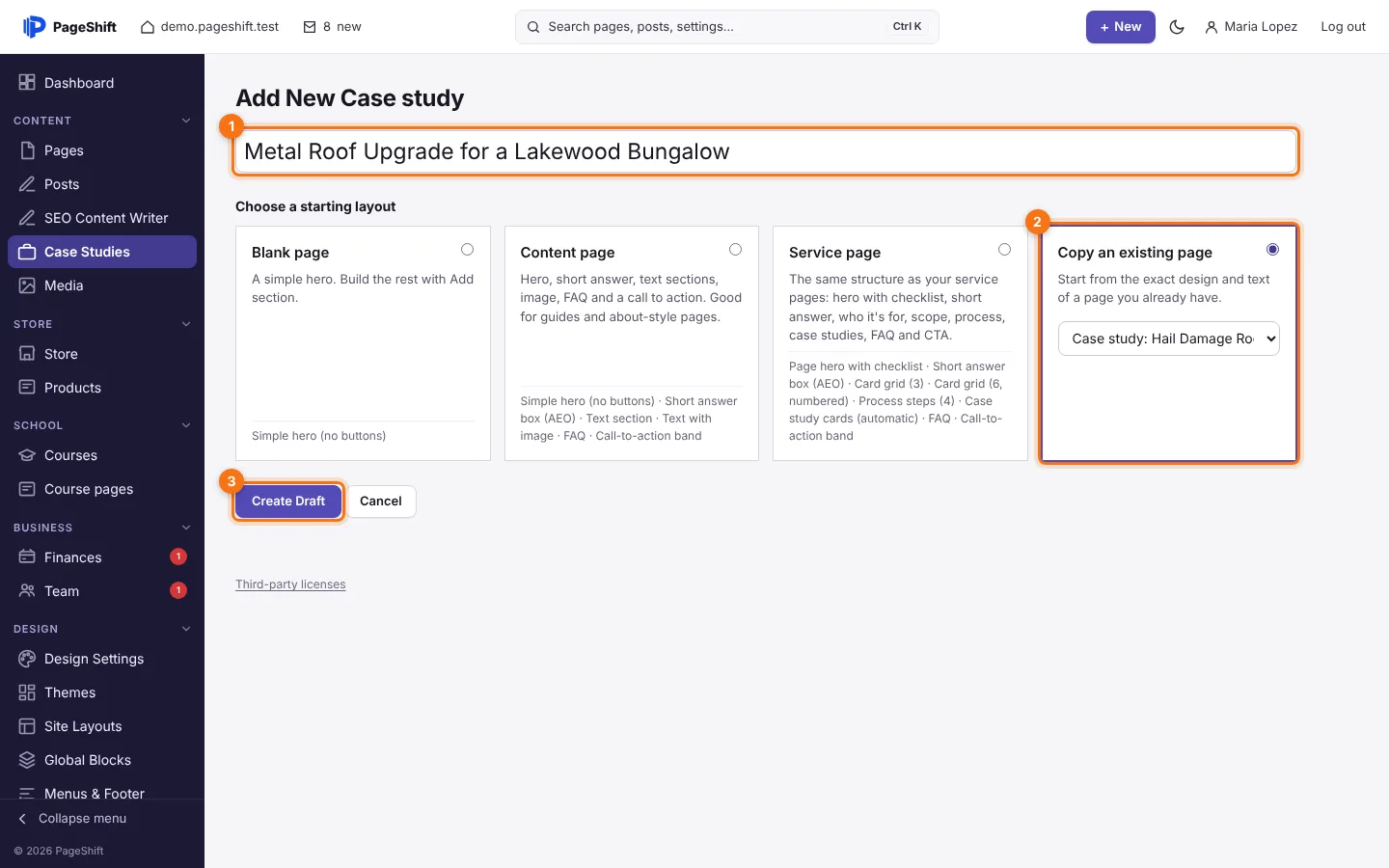1389x868 pixels.
Task: Open the inbox icon showing 8 new
Action: point(310,27)
